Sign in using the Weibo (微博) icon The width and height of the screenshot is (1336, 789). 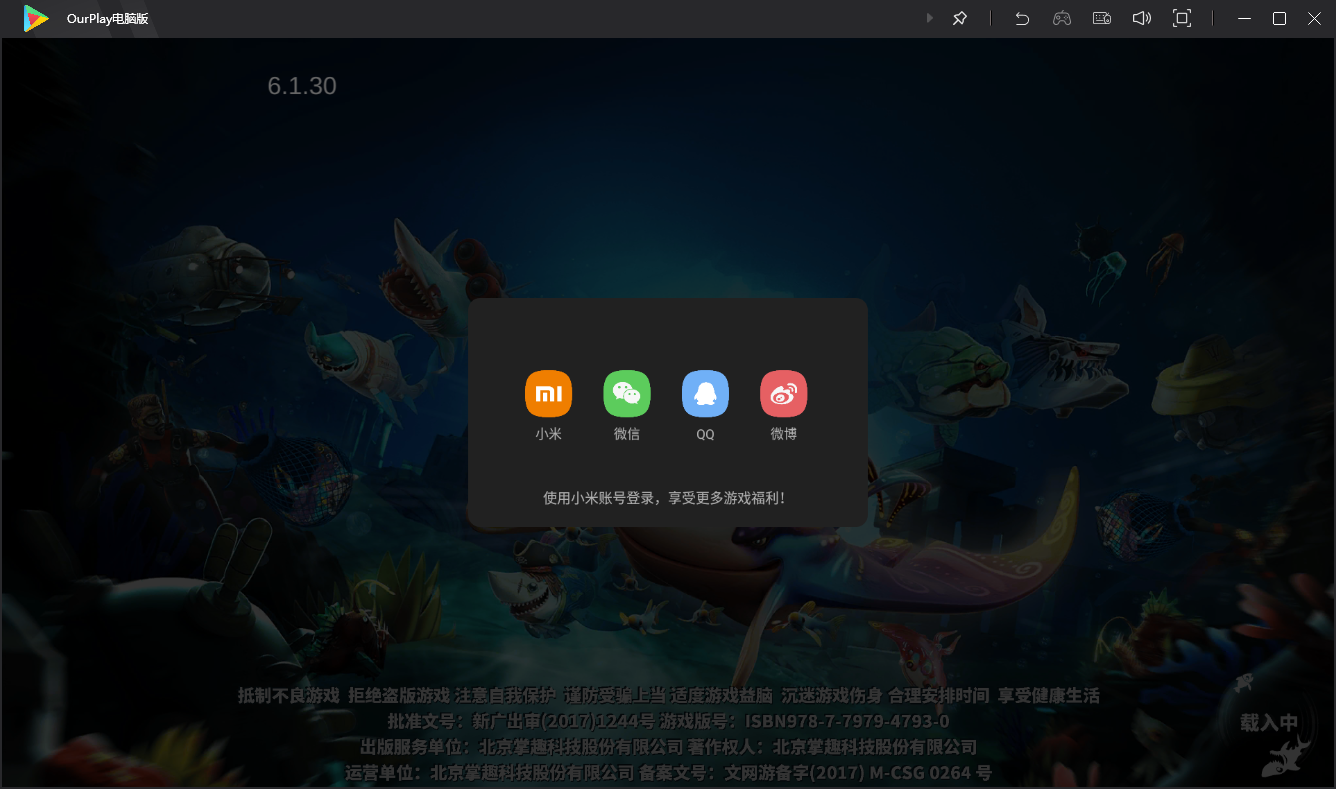click(x=784, y=393)
